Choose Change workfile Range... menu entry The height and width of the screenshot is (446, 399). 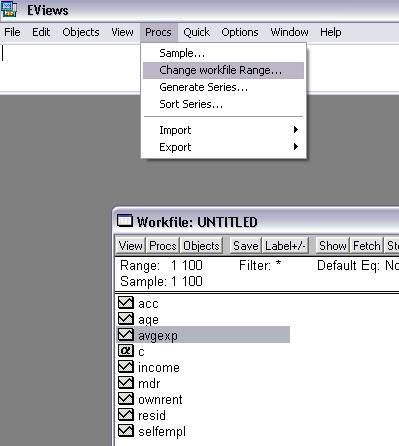[223, 70]
